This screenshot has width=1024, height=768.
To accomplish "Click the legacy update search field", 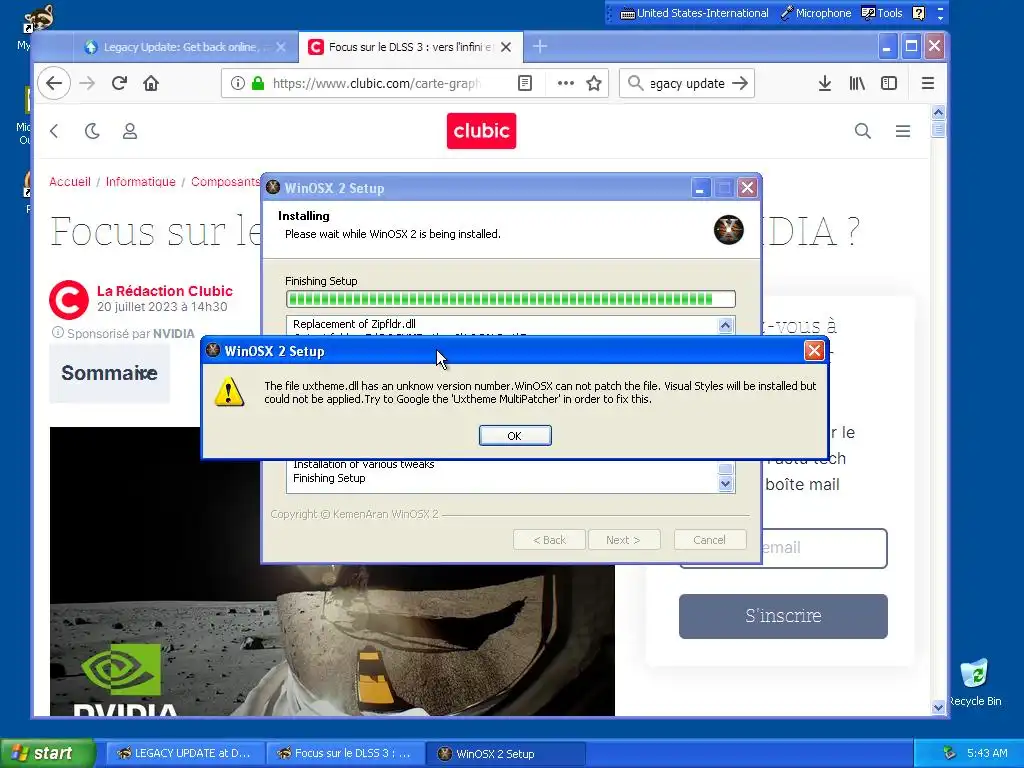I will point(686,83).
